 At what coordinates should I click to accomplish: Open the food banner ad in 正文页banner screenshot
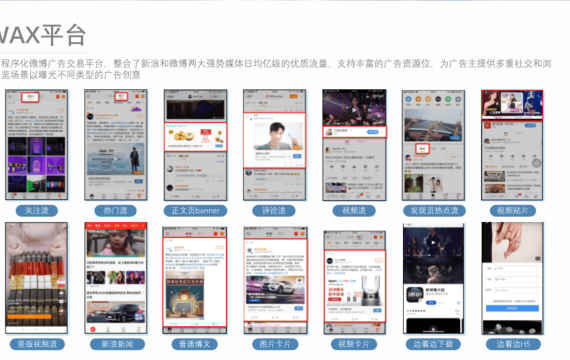196,137
